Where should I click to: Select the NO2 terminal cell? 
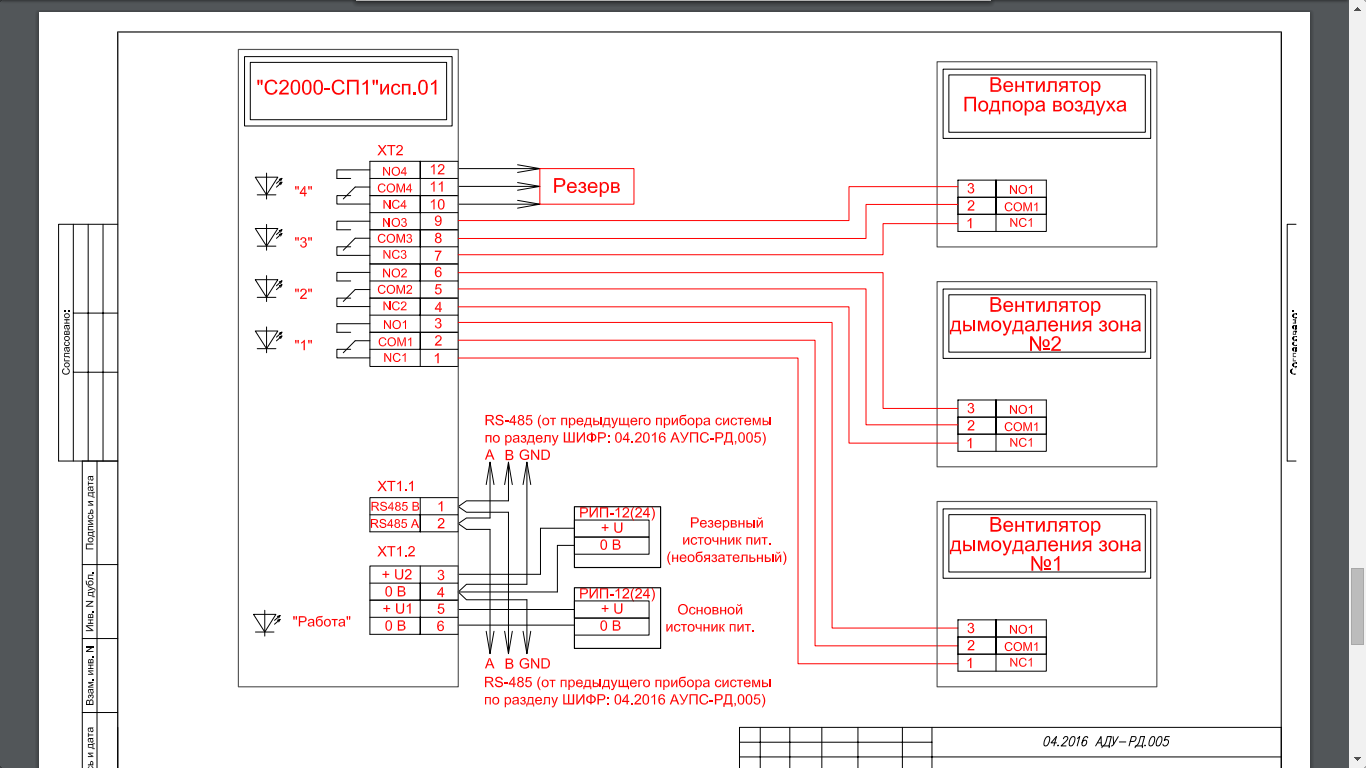click(395, 272)
